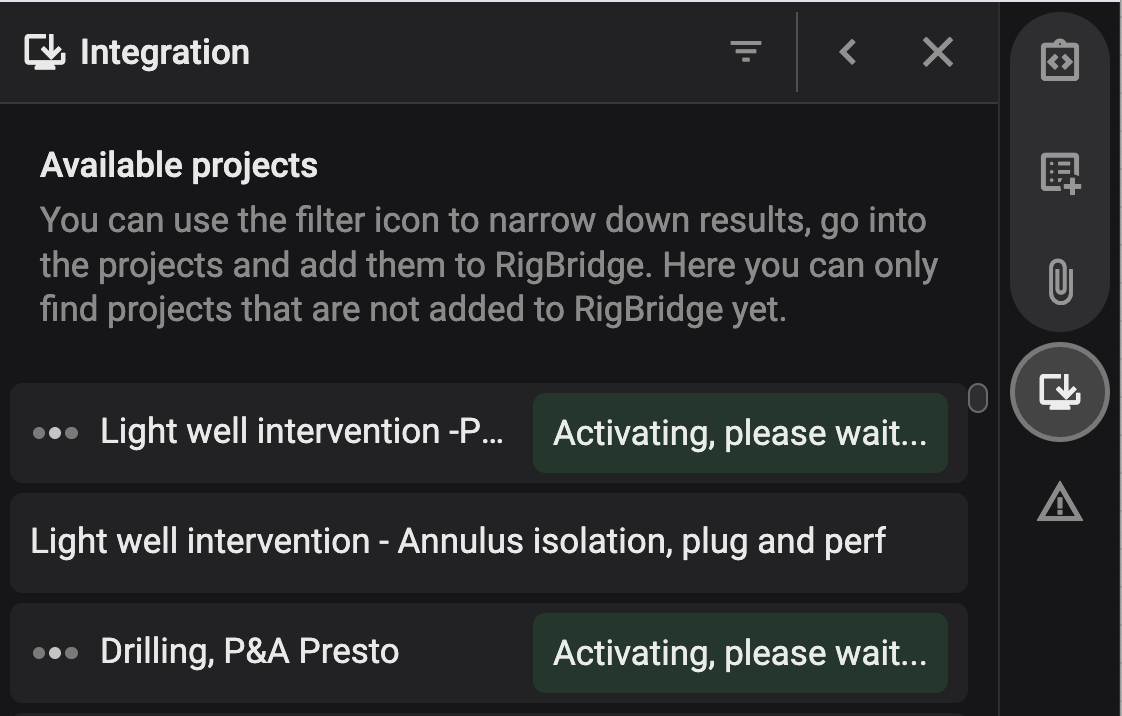Click the Available projects heading
This screenshot has height=716, width=1122.
click(179, 165)
